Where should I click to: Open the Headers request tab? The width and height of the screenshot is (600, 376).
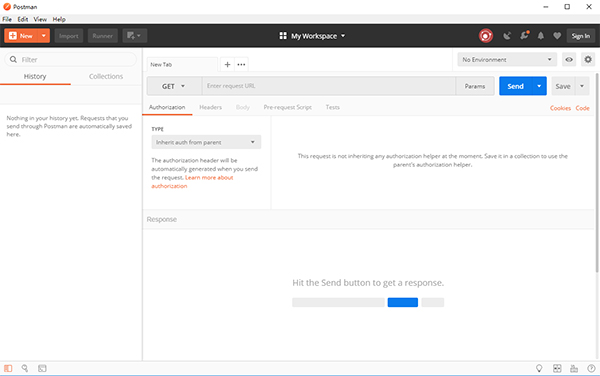[210, 107]
